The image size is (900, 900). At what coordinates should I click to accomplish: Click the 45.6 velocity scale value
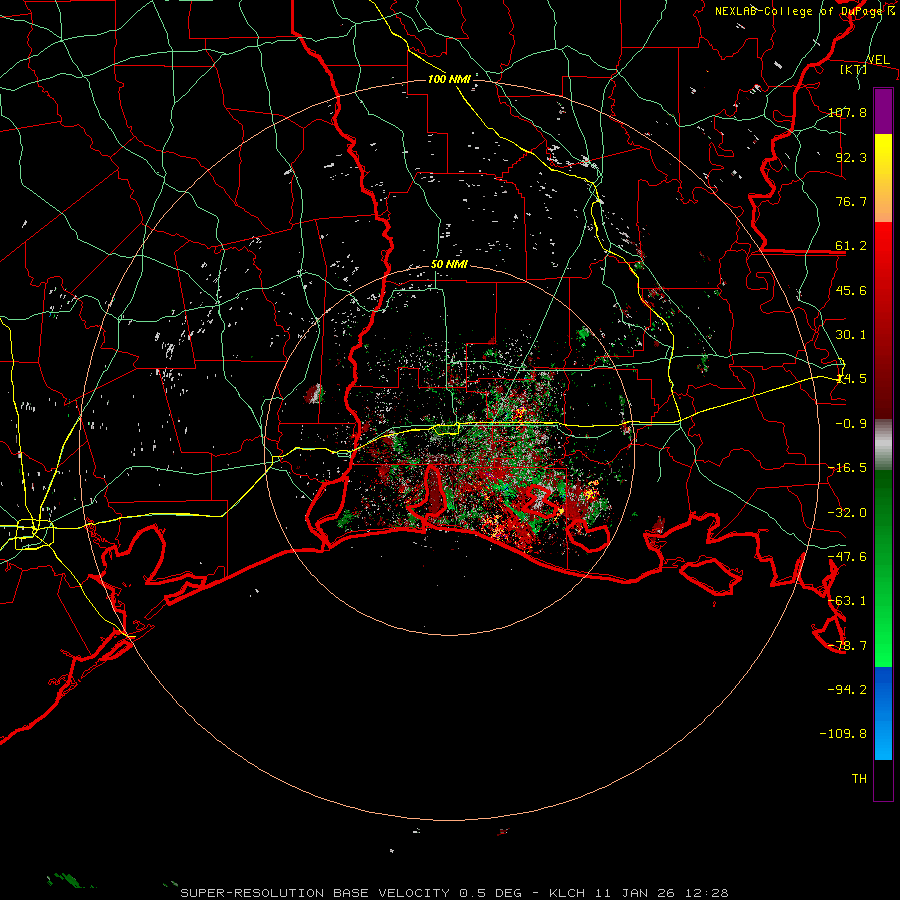tap(851, 290)
